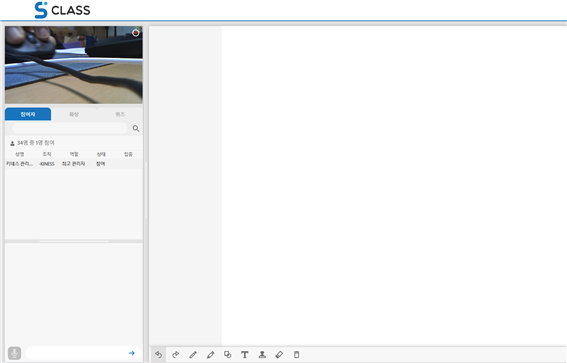Open the third tab in side panel

pos(120,114)
